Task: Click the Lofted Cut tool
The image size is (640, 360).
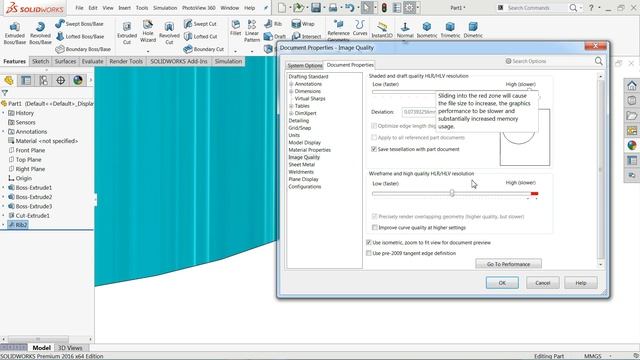Action: 200,36
